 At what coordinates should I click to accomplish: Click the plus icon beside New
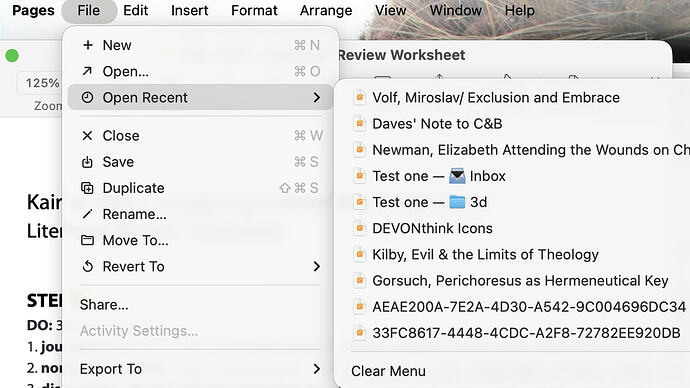click(88, 45)
